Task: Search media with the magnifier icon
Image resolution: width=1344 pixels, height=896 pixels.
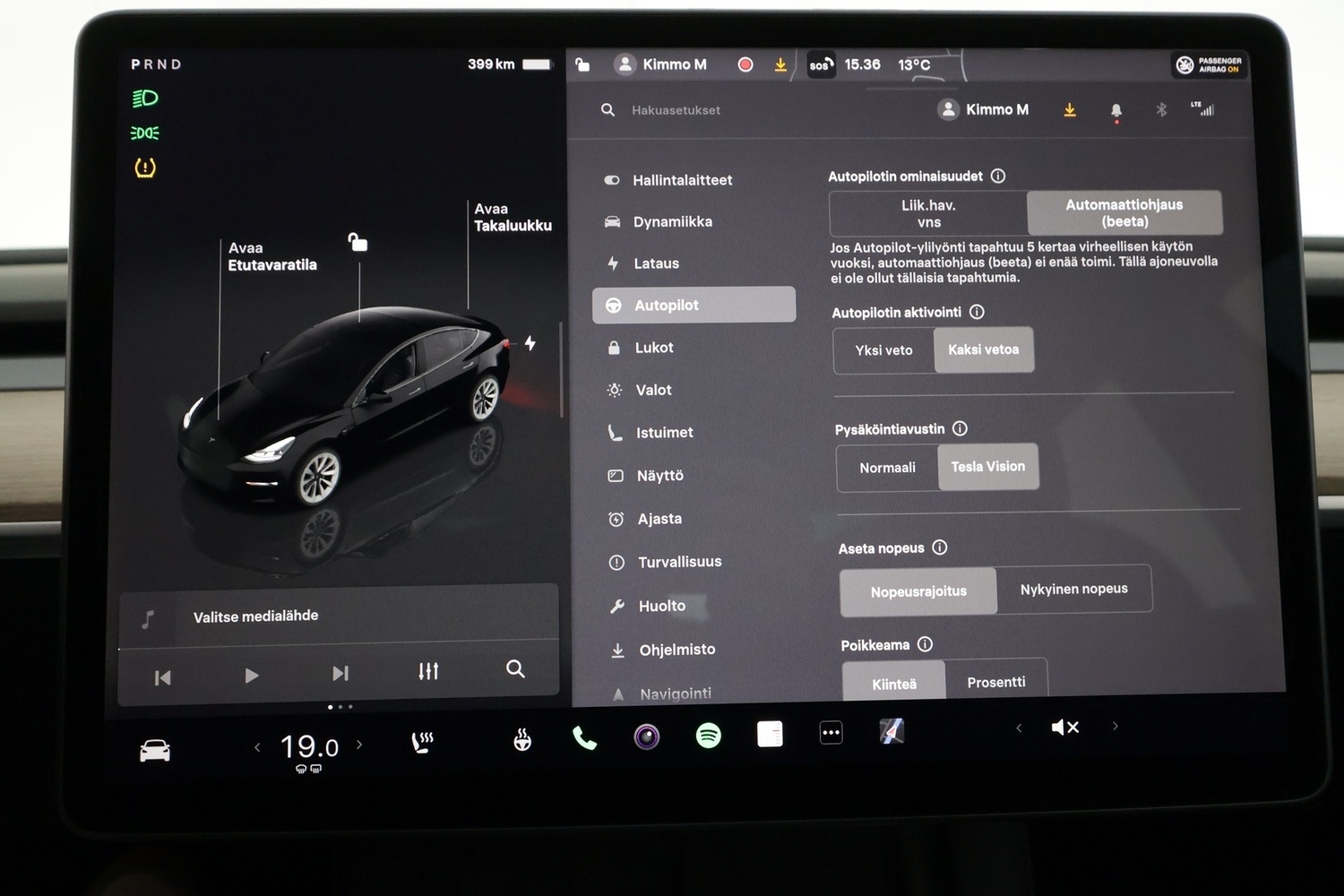Action: [x=515, y=668]
